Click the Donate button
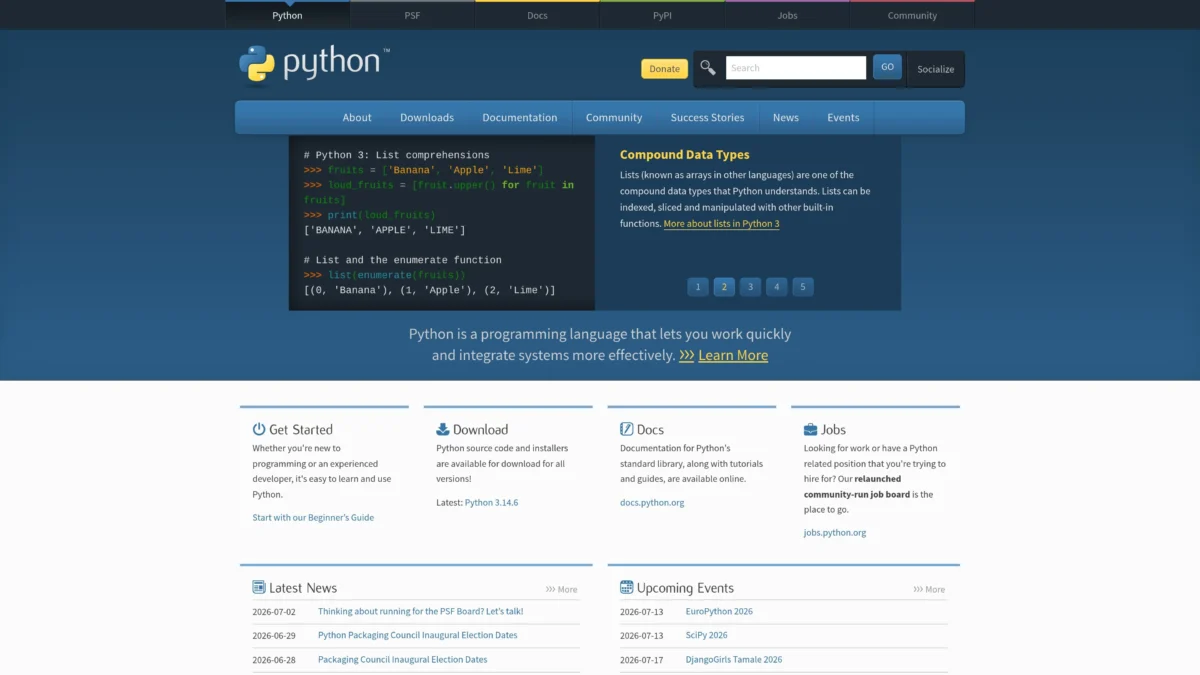 [664, 69]
